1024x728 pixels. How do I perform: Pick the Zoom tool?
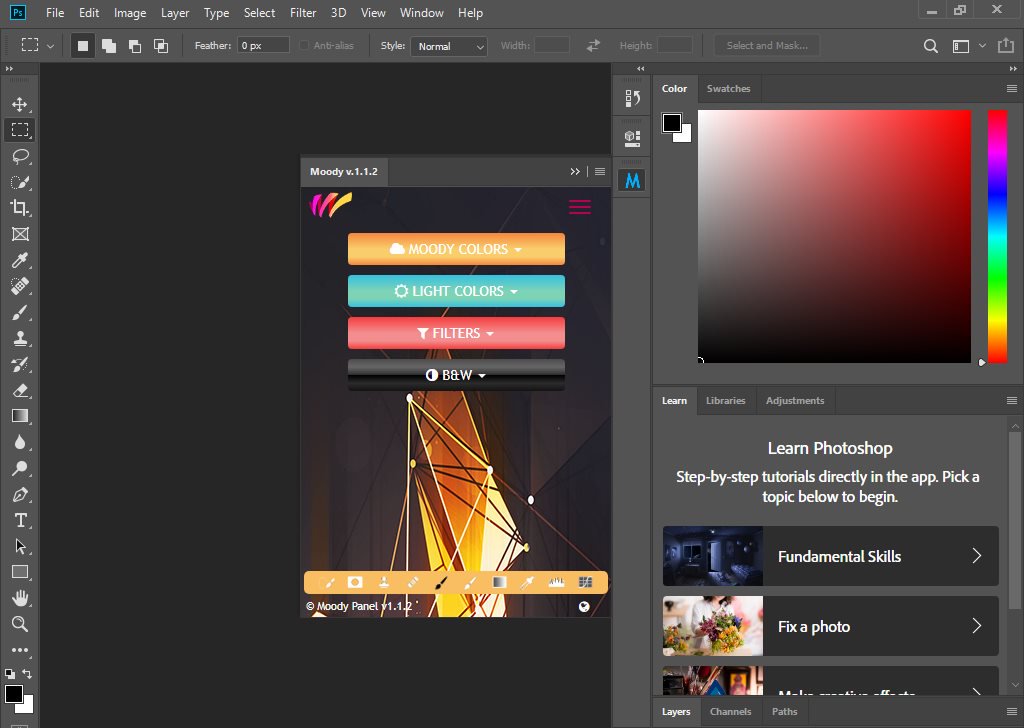tap(22, 624)
